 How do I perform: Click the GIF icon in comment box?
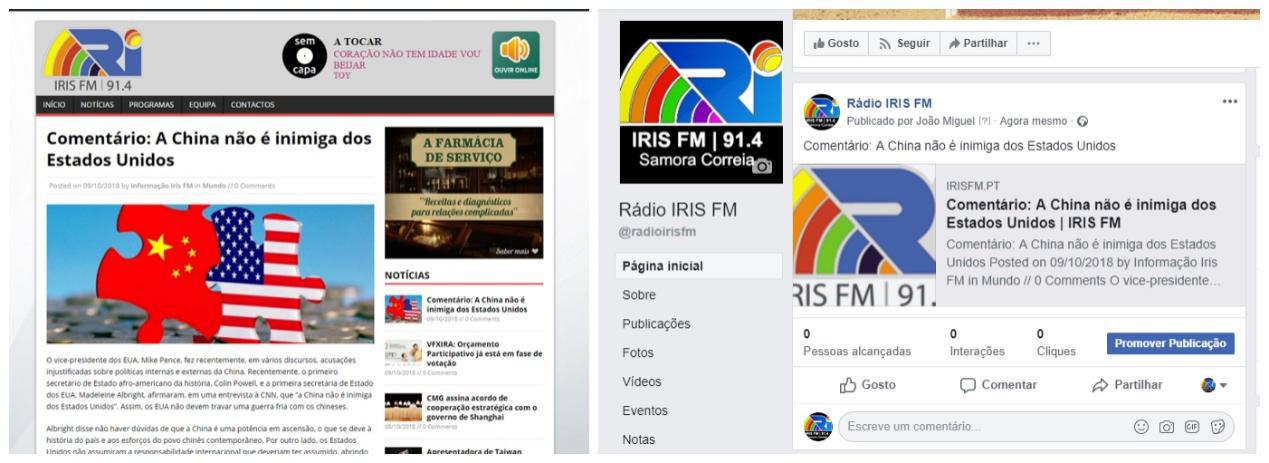point(1191,427)
